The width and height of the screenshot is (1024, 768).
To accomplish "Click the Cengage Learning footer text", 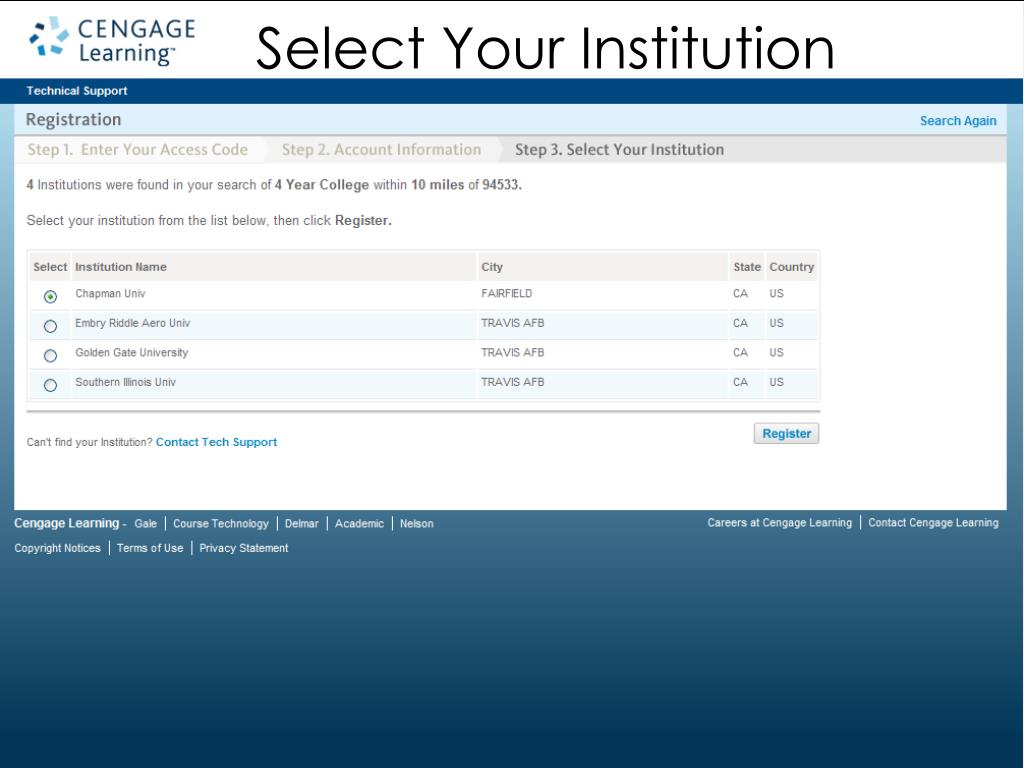I will [67, 523].
